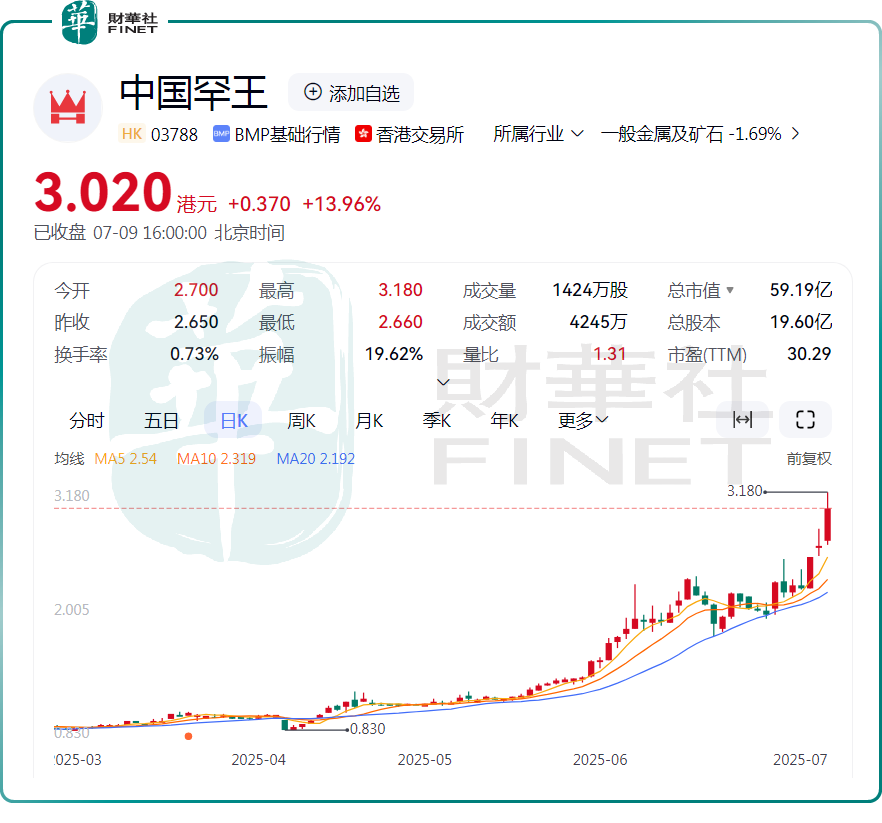This screenshot has height=823, width=882.
Task: Open the 总市值 dropdown triangle
Action: pos(730,290)
